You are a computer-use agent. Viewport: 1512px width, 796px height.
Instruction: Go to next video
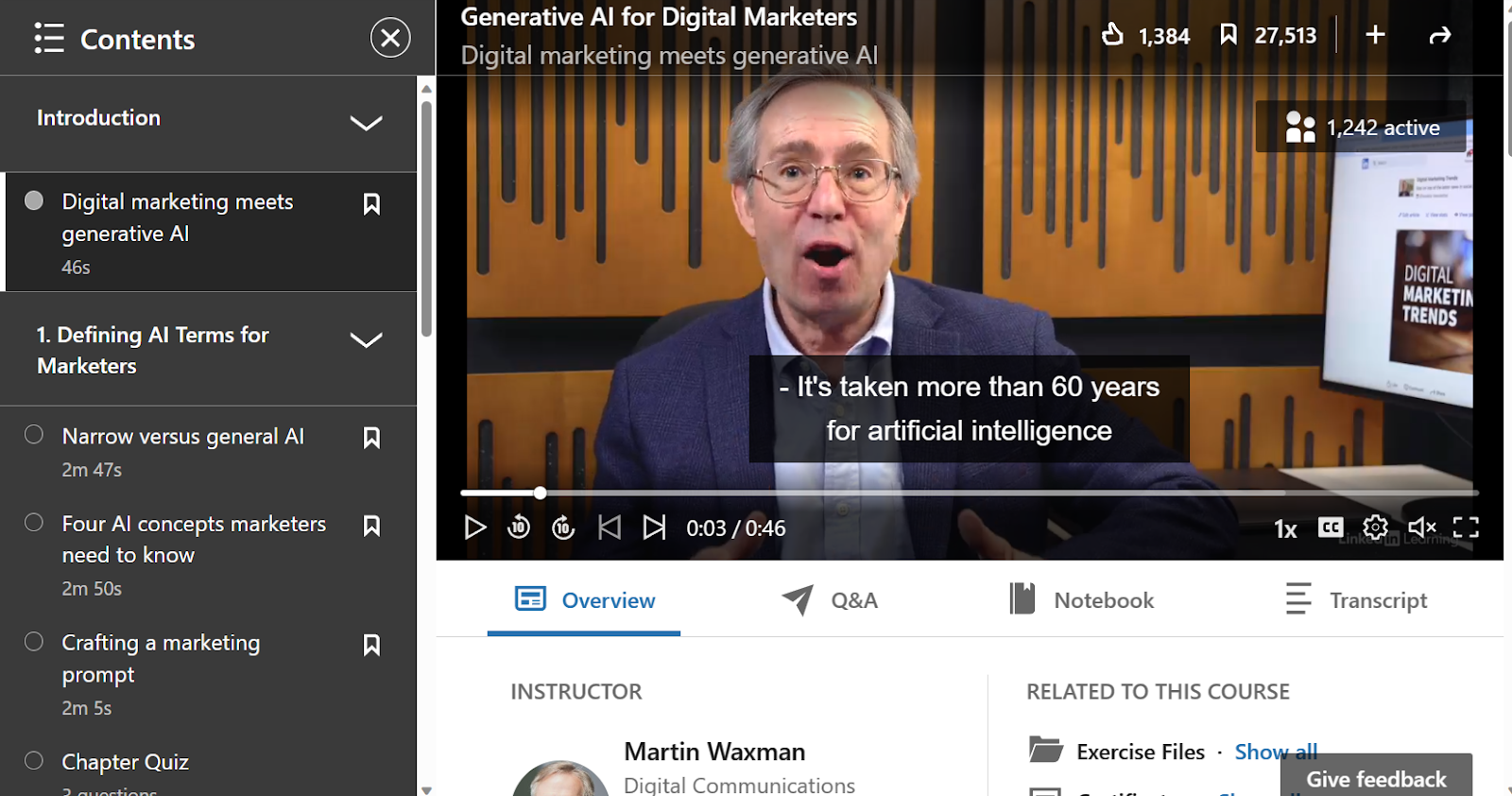pyautogui.click(x=654, y=528)
